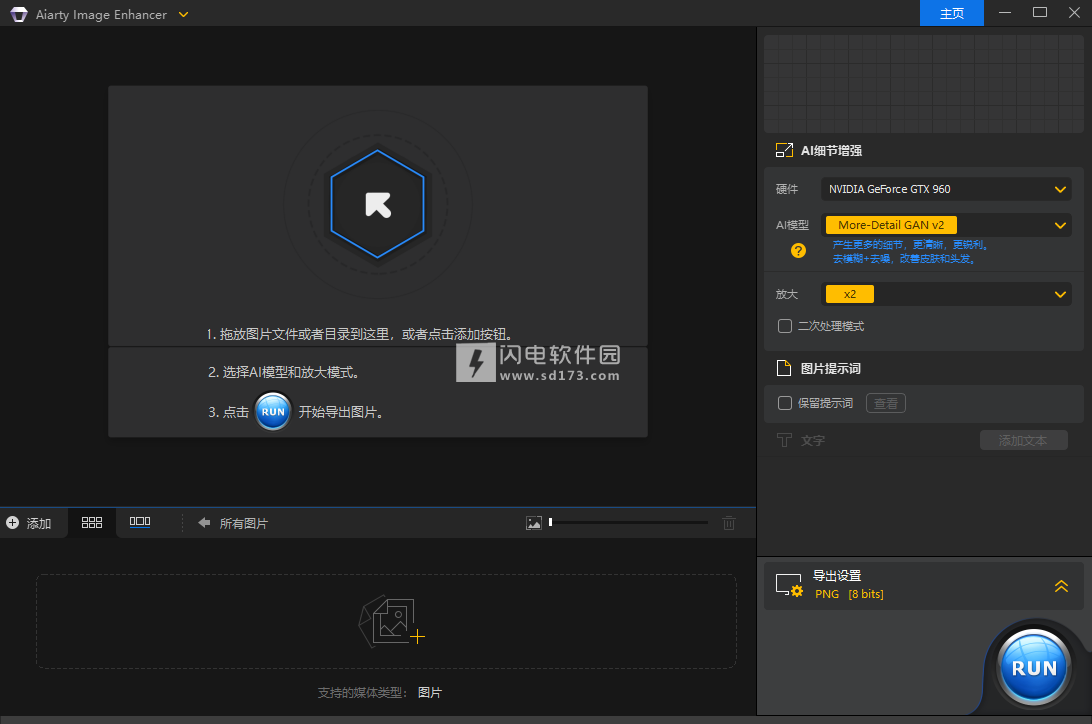Click the Aiarty Image Enhancer logo icon
The width and height of the screenshot is (1092, 724).
tap(19, 14)
